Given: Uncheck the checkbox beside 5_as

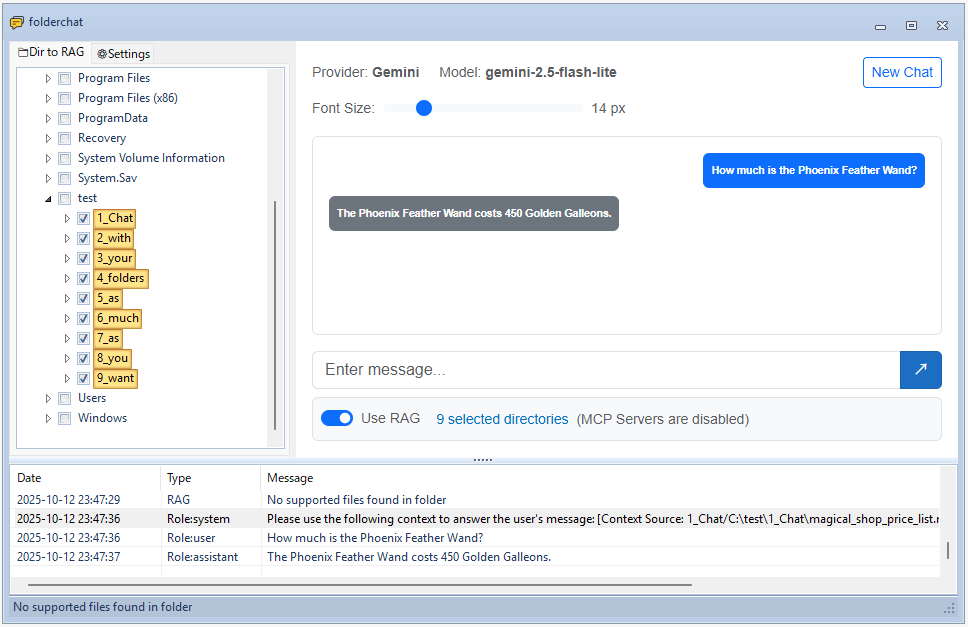Looking at the screenshot, I should (x=83, y=298).
